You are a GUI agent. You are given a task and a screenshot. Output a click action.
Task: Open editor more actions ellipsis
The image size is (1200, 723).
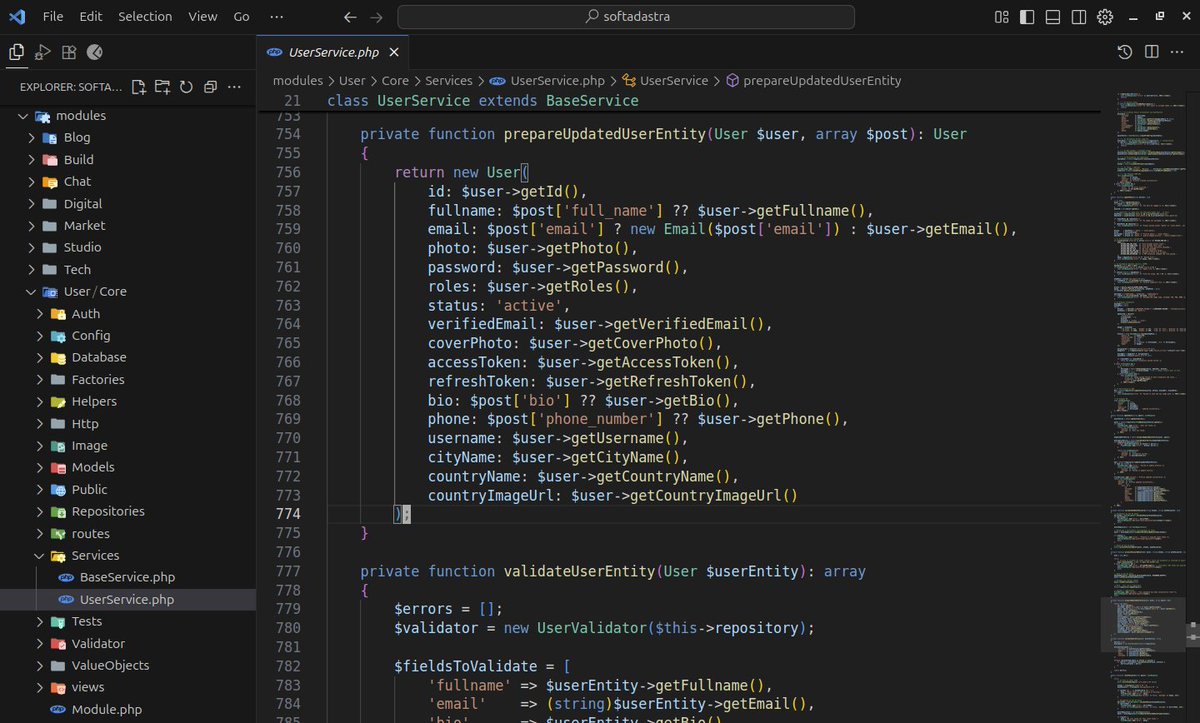click(1178, 52)
